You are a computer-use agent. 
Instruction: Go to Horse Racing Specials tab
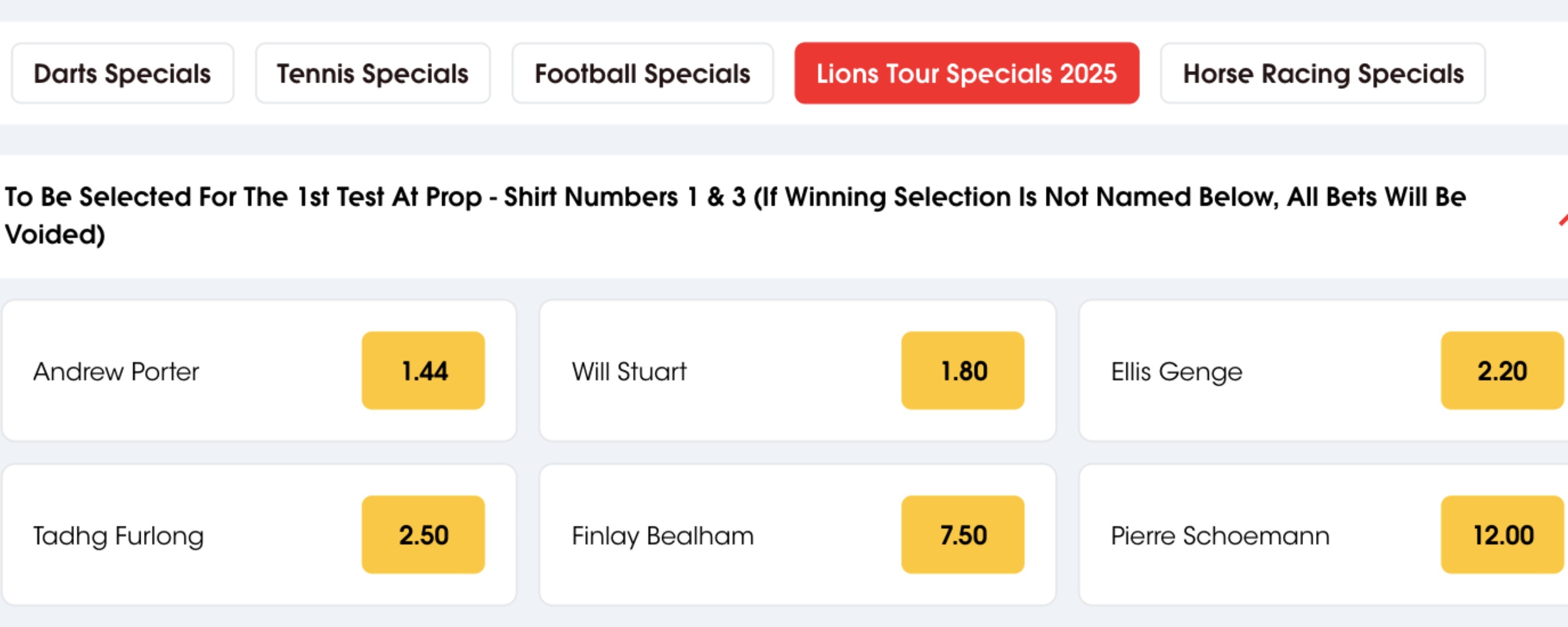pyautogui.click(x=1323, y=74)
